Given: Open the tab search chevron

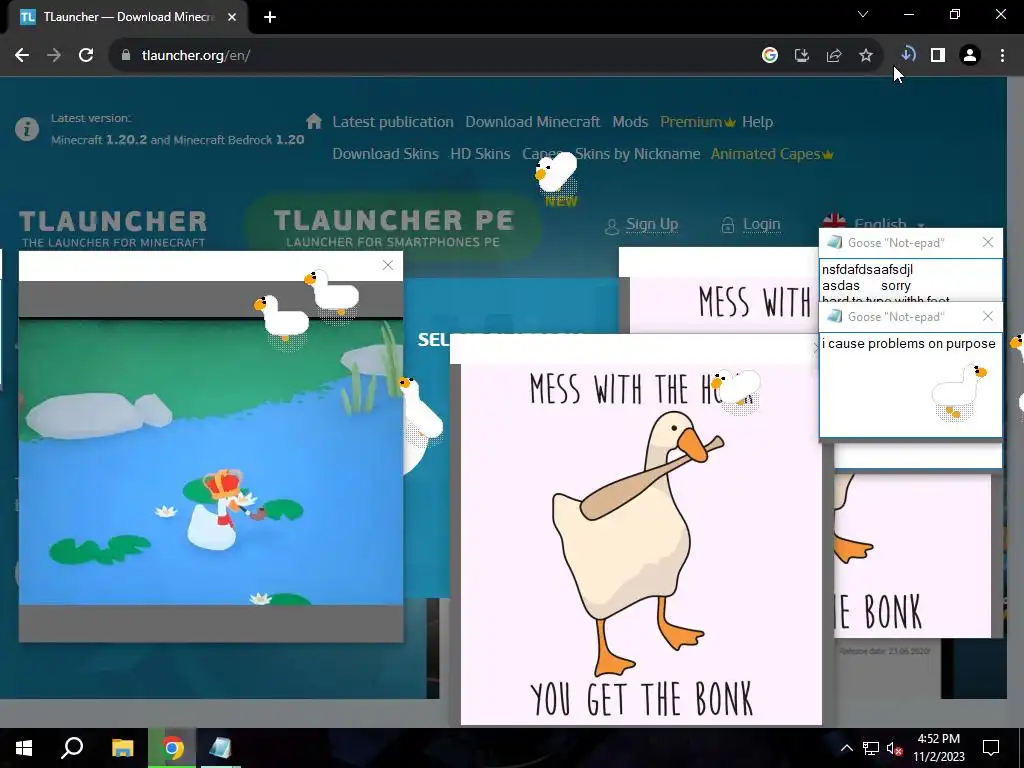Looking at the screenshot, I should coord(863,14).
